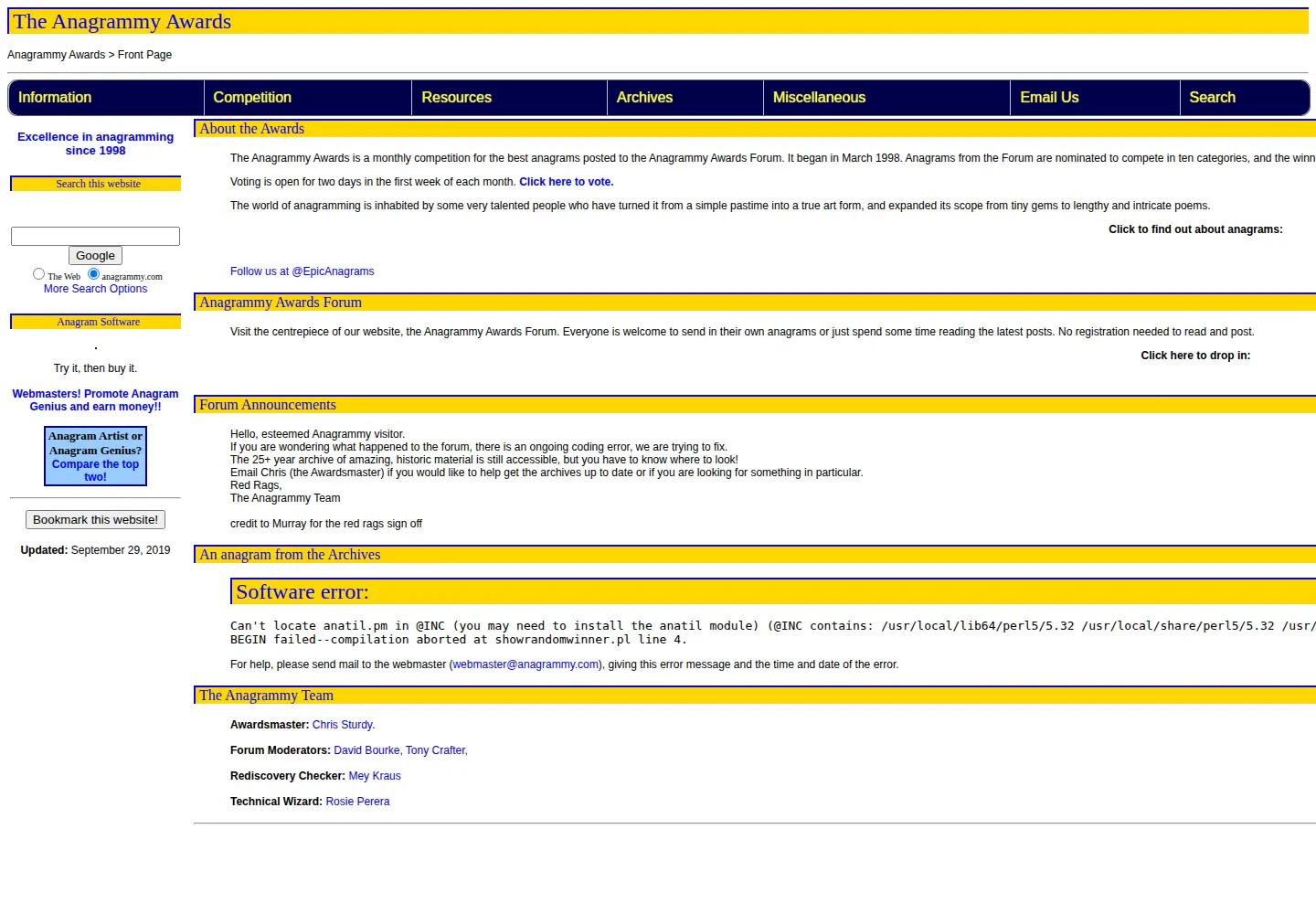The image size is (1316, 914).
Task: Open the Competition menu
Action: pyautogui.click(x=308, y=98)
